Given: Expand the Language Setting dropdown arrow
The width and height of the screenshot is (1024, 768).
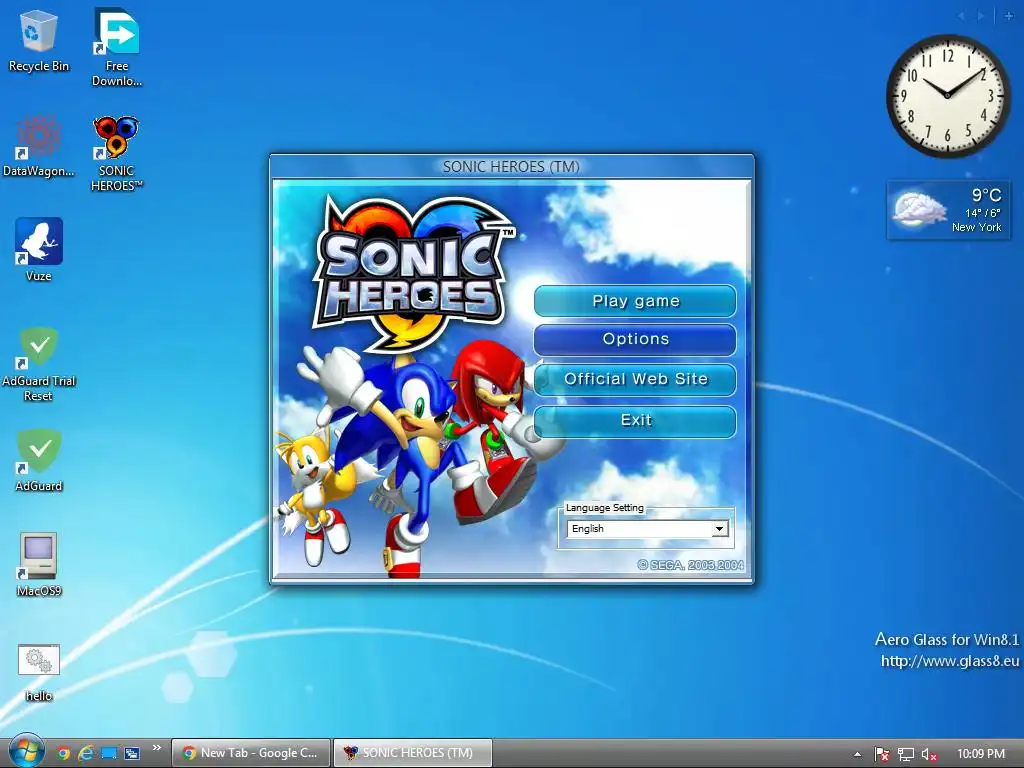Looking at the screenshot, I should tap(719, 528).
